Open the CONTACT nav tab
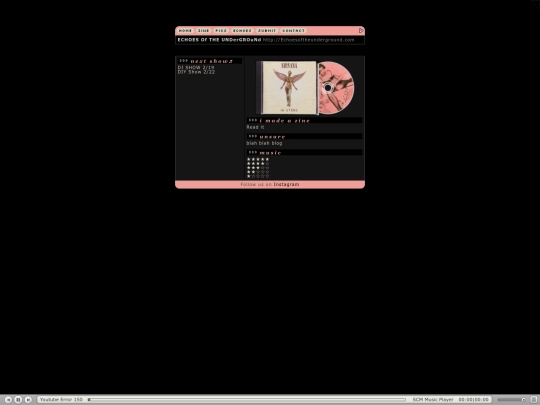Viewport: 540px width, 405px height. 293,31
